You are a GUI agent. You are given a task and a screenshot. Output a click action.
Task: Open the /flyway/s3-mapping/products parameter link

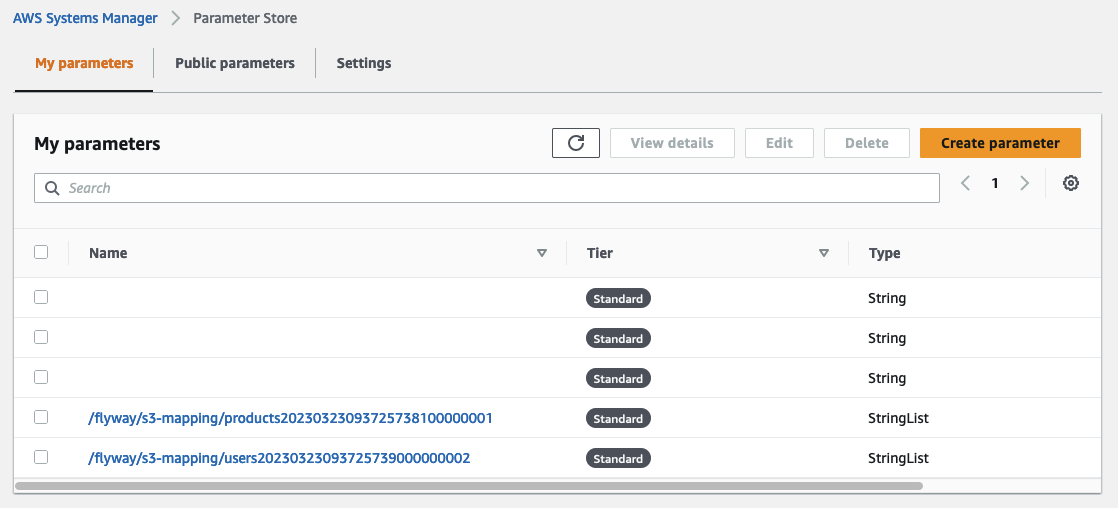click(290, 418)
